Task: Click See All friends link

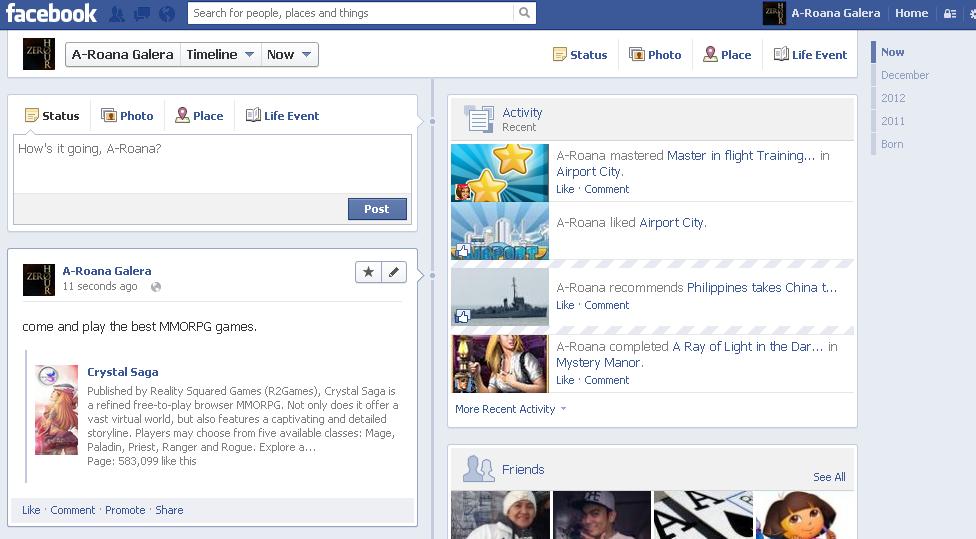Action: pos(829,477)
